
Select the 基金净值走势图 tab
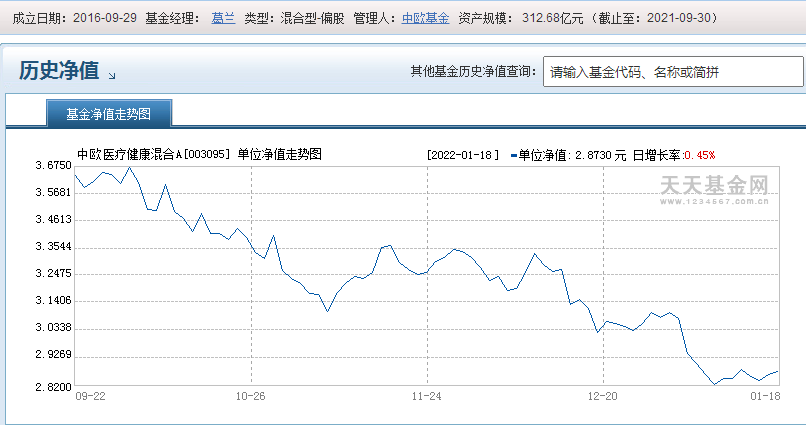108,114
